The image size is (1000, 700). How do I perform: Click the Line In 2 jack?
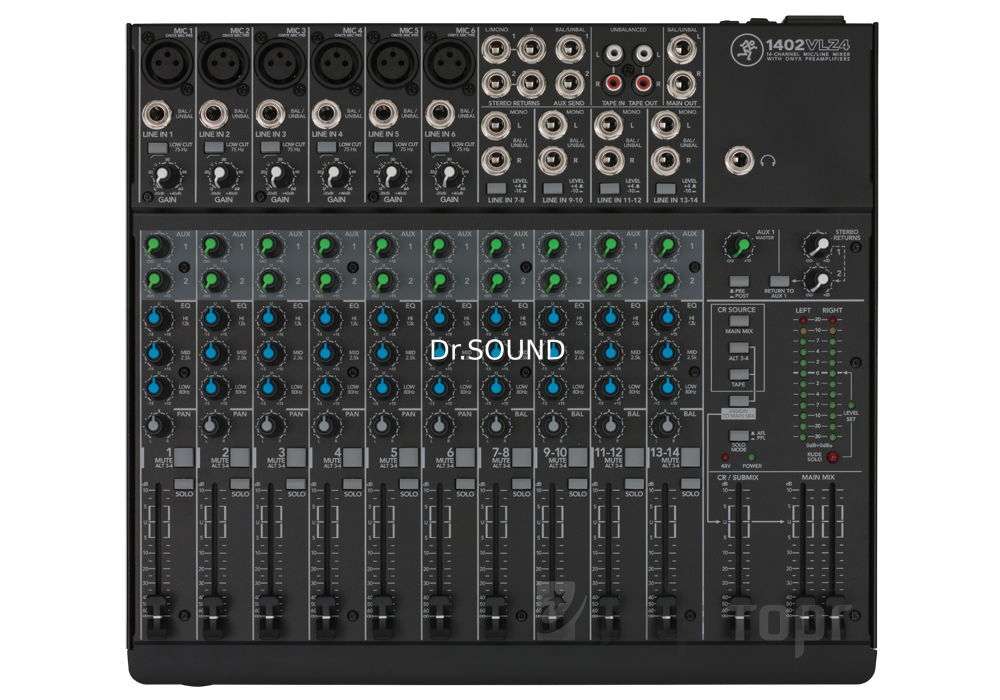pos(214,115)
